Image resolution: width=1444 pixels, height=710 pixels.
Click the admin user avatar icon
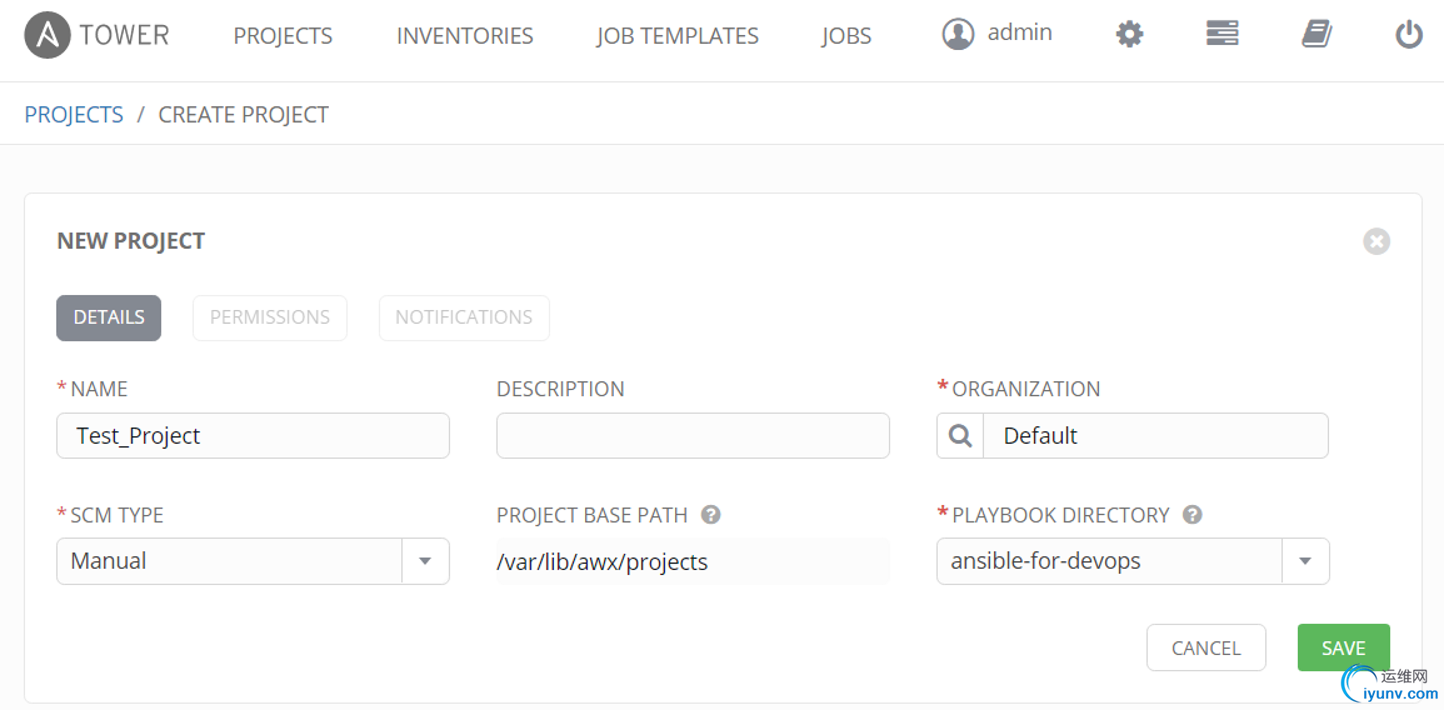[x=958, y=35]
